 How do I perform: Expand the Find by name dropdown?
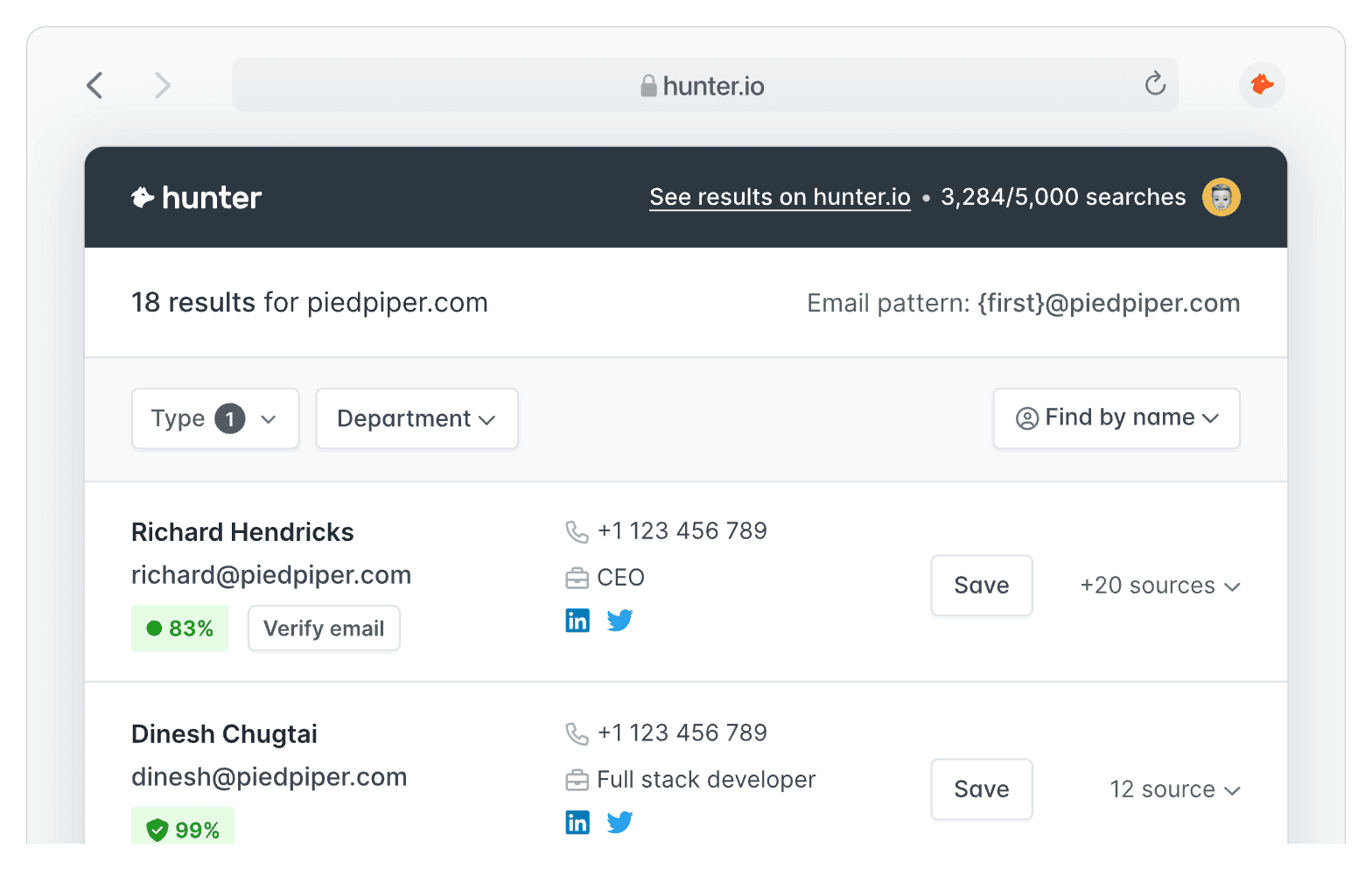(1116, 418)
